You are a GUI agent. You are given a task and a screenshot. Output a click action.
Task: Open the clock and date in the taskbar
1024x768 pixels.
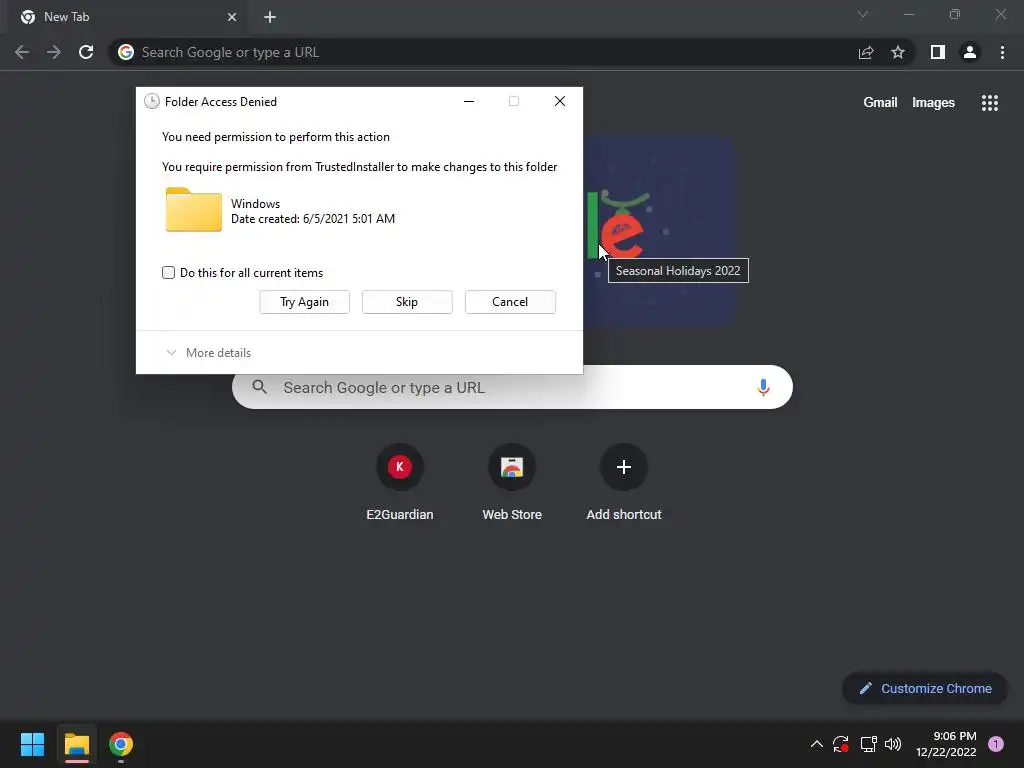[x=946, y=744]
